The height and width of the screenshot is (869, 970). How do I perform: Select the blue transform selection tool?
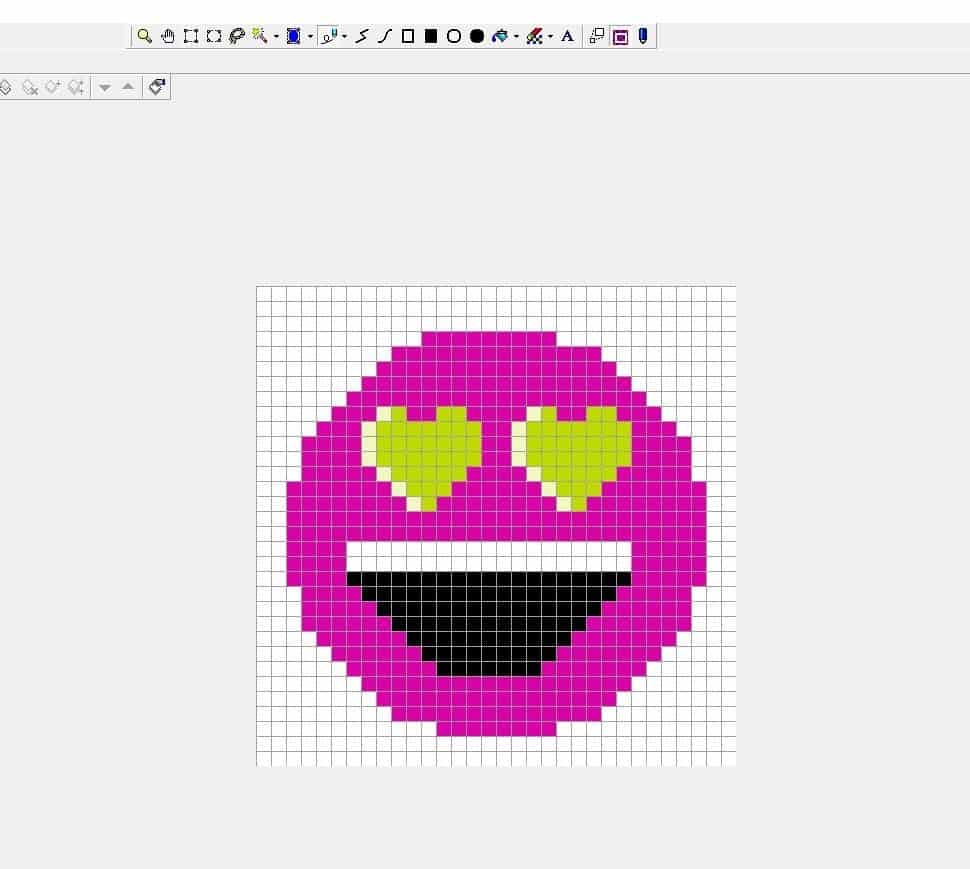click(294, 36)
